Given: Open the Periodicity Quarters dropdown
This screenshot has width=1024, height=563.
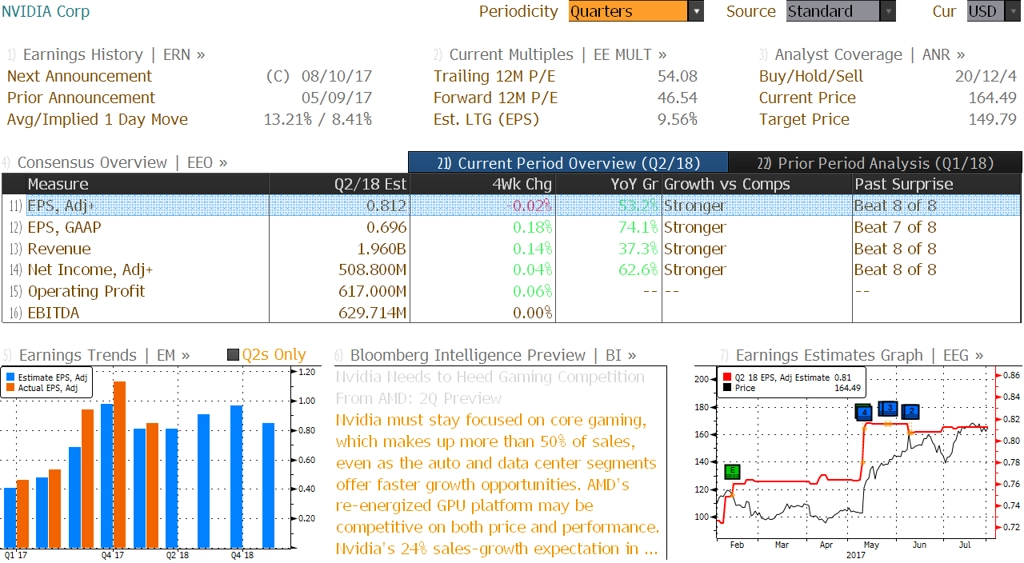Looking at the screenshot, I should (x=635, y=11).
